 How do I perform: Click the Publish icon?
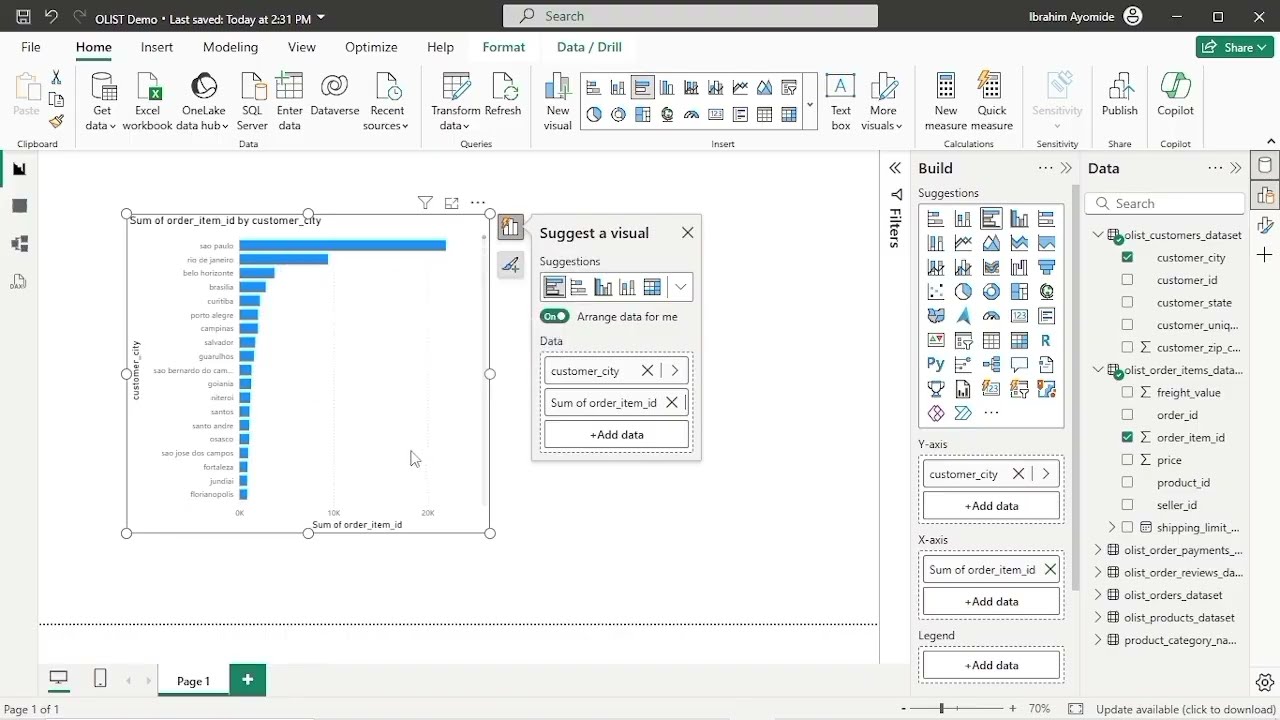[x=1119, y=95]
